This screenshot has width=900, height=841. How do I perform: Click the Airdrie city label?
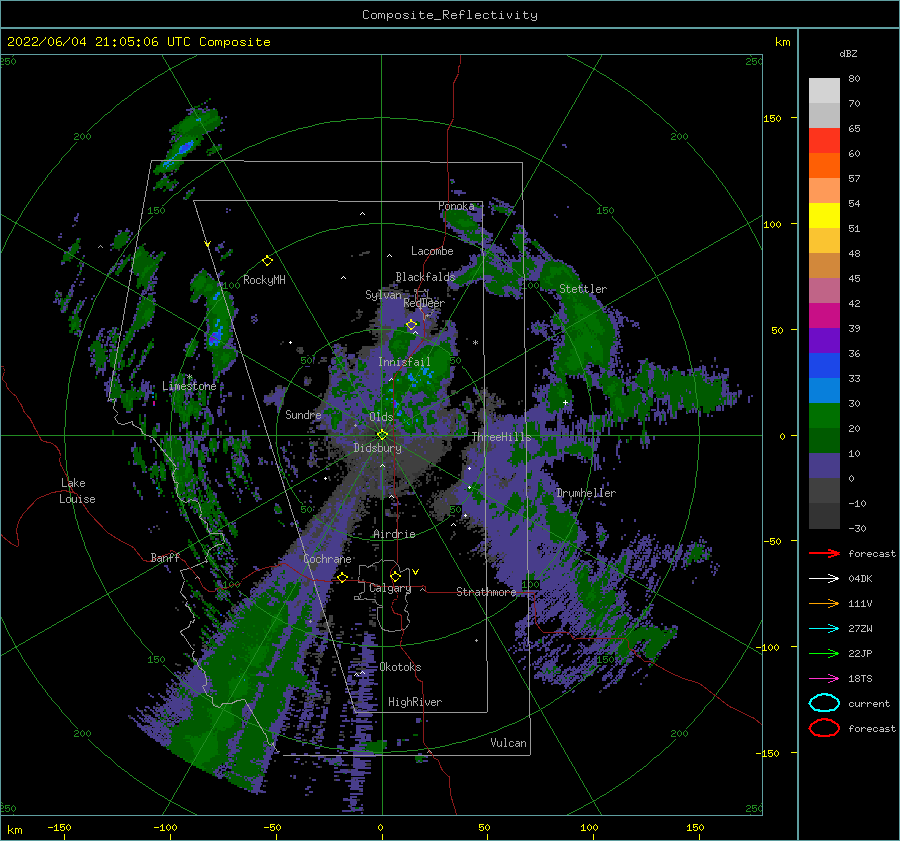click(x=394, y=534)
